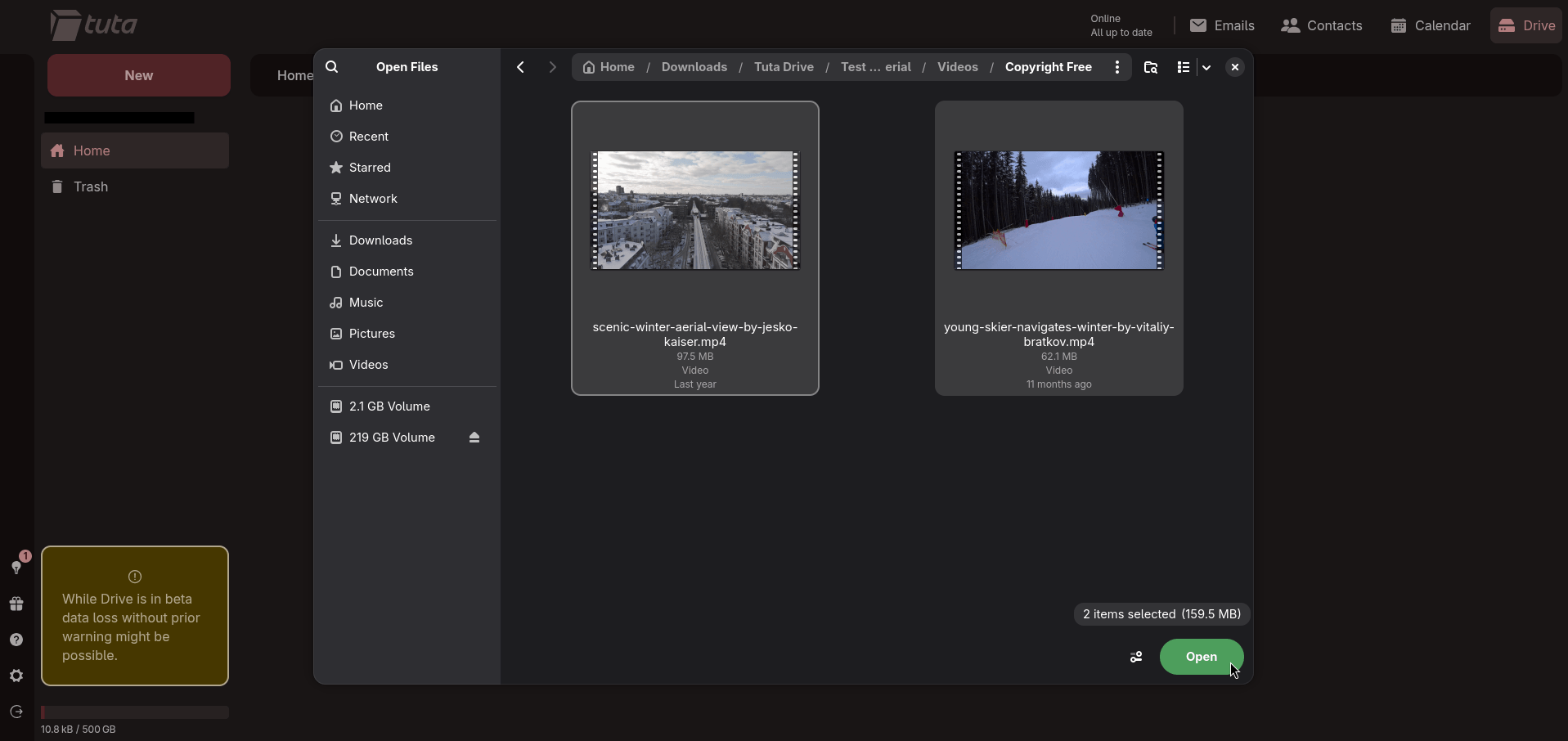Open the file filter options icon
Viewport: 1568px width, 741px height.
tap(1136, 657)
